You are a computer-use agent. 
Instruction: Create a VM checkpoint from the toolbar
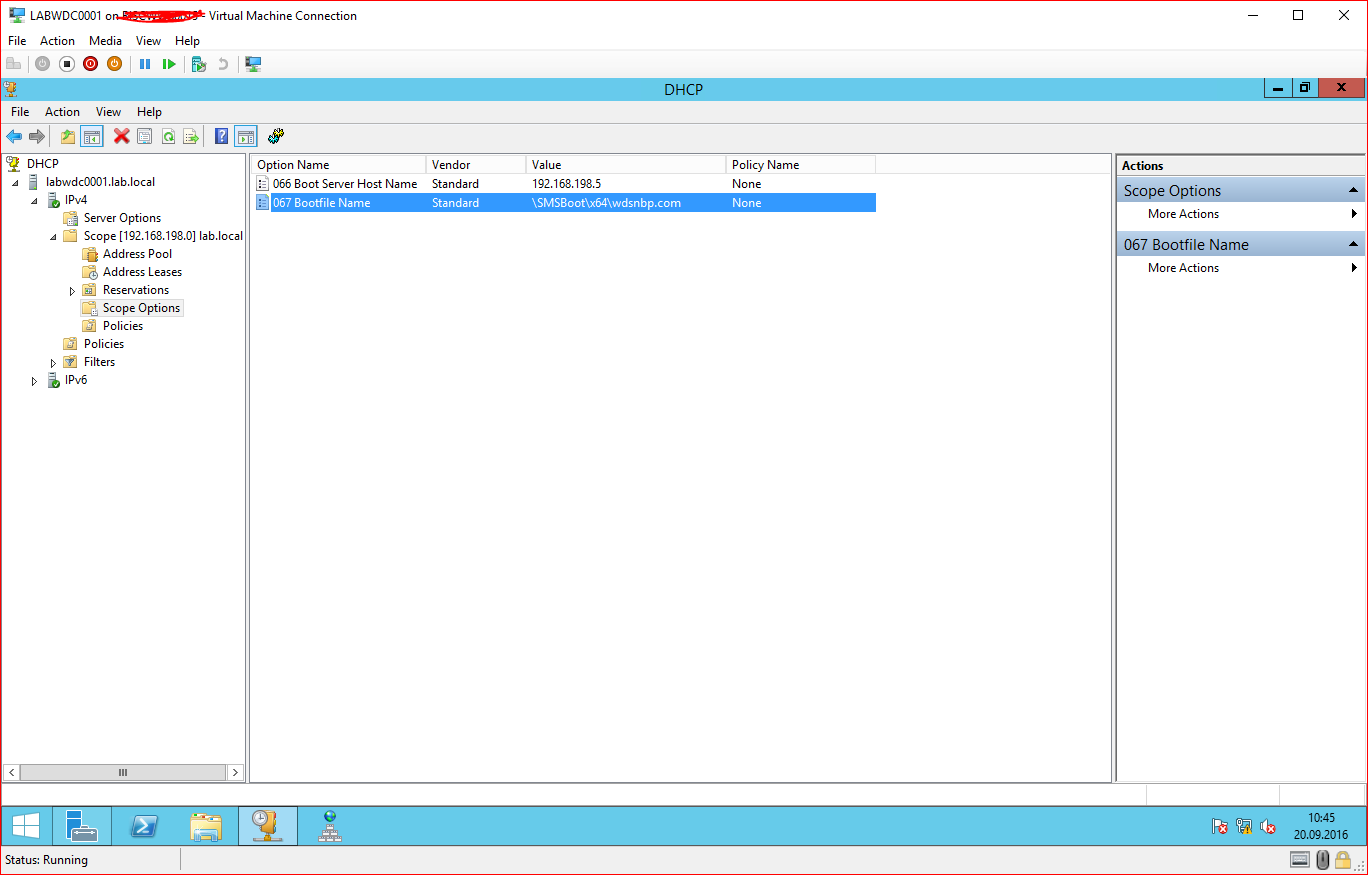[199, 64]
